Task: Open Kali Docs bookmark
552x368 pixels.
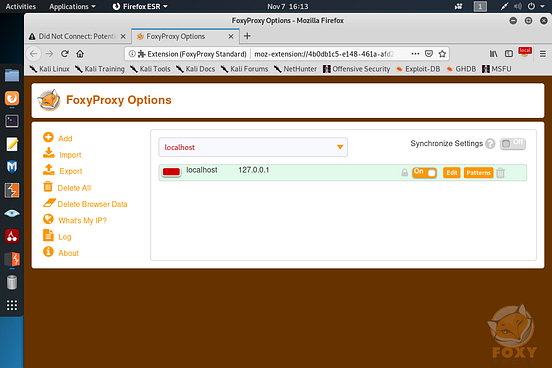Action: click(x=195, y=69)
